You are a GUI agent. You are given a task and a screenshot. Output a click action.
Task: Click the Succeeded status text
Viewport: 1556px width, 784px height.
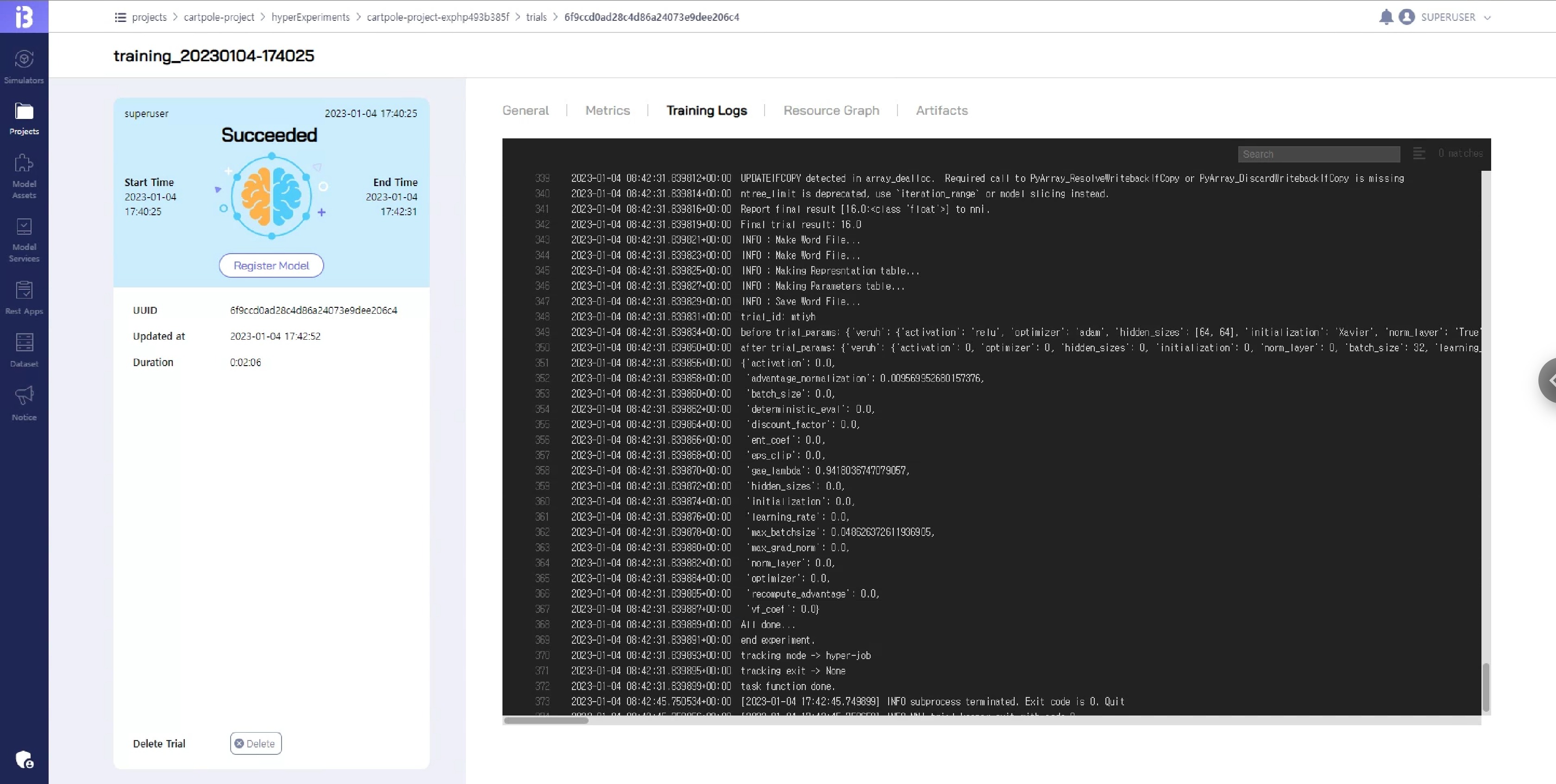[269, 135]
